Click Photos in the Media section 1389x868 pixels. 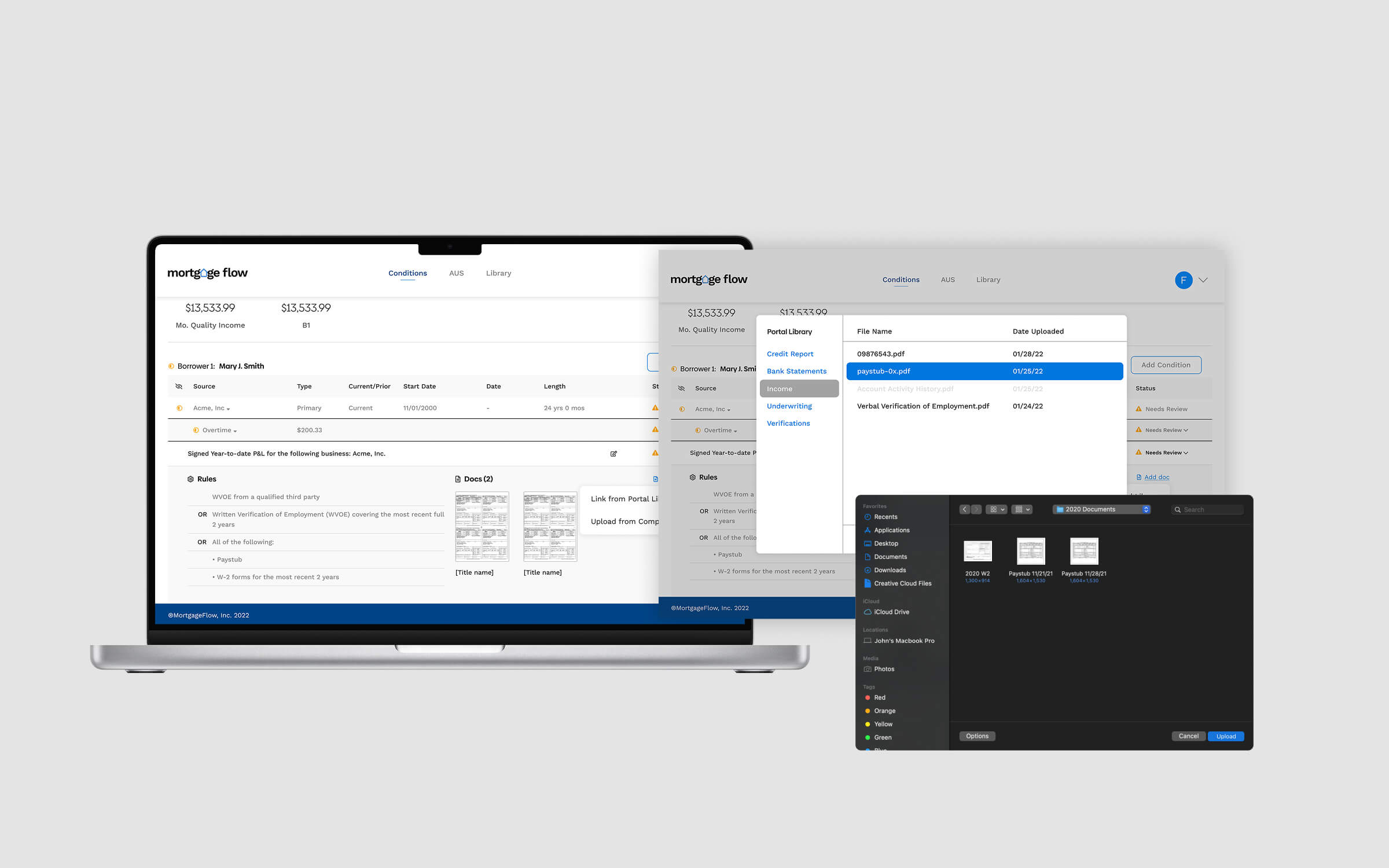[x=884, y=669]
